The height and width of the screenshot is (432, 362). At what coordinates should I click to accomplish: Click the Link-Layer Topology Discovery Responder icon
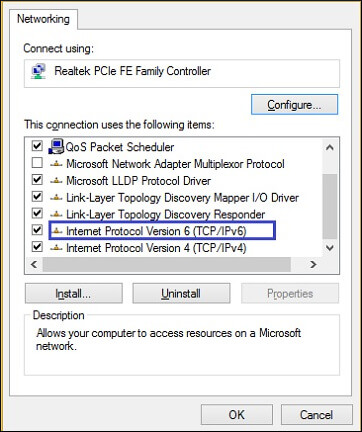click(x=56, y=214)
